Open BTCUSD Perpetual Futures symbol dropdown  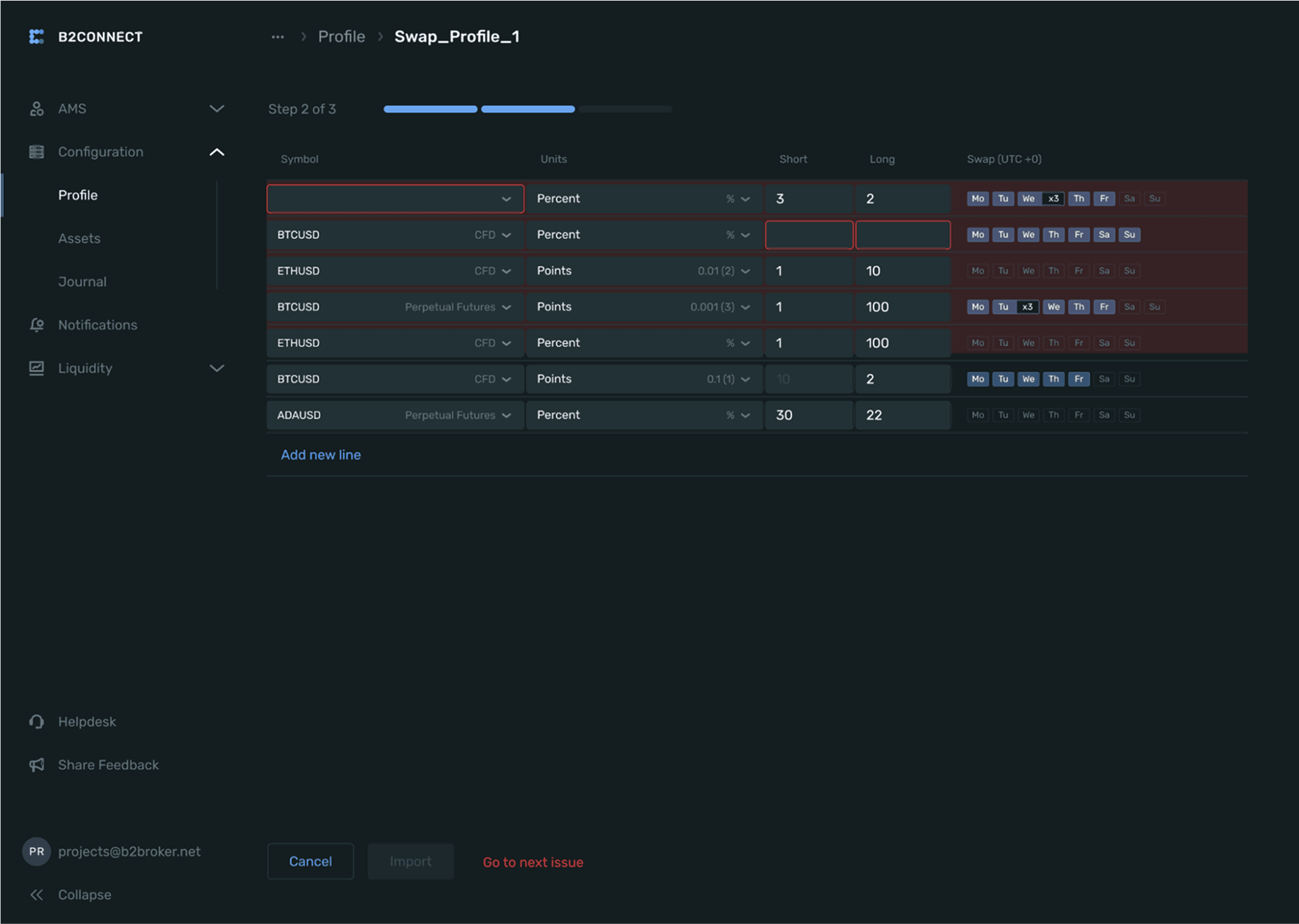pos(396,307)
